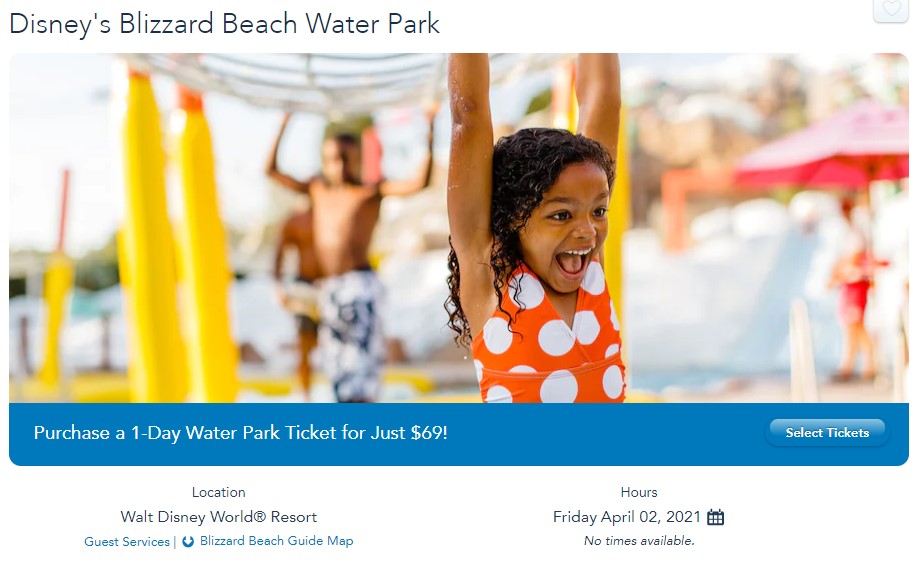Open the Guest Services link
Viewport: 920px width, 563px height.
tap(127, 542)
